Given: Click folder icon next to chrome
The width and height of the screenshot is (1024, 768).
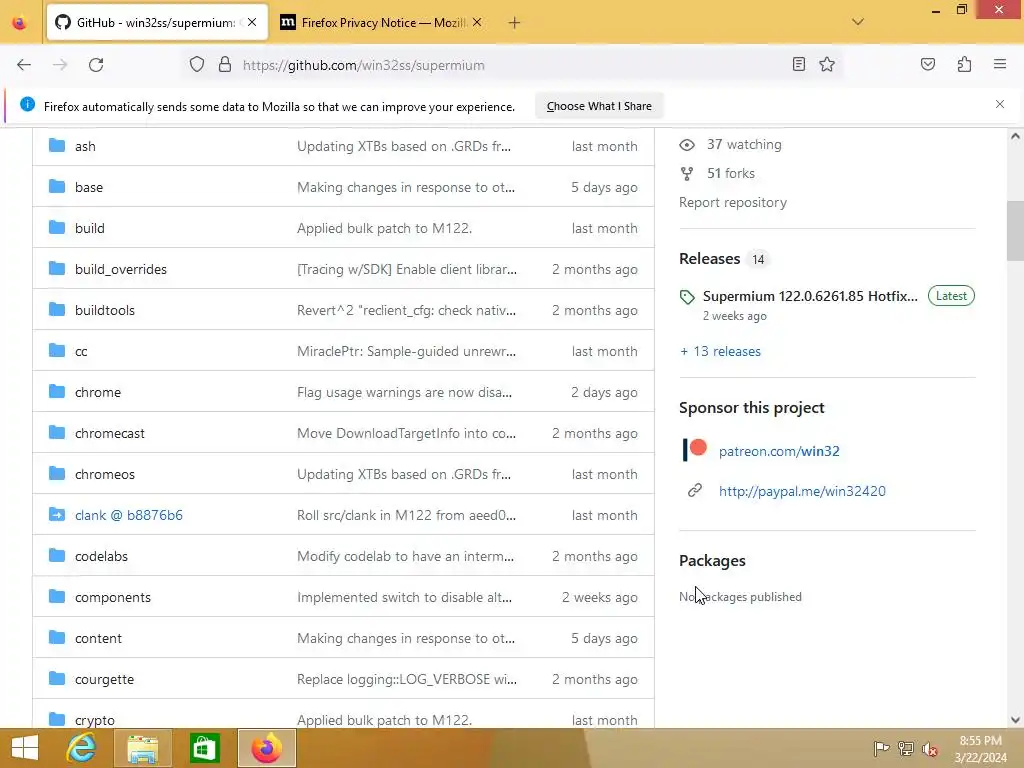Looking at the screenshot, I should coord(57,392).
